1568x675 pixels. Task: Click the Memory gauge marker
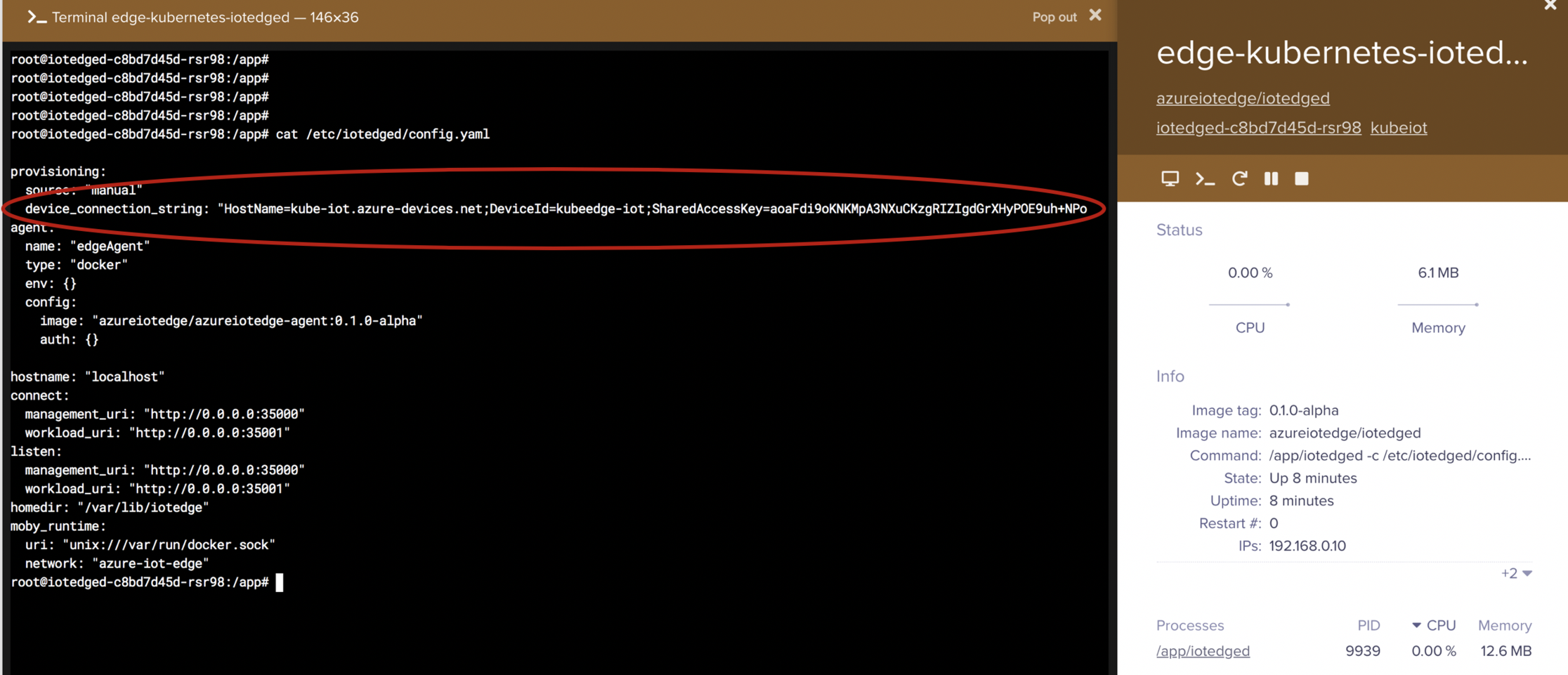1477,304
